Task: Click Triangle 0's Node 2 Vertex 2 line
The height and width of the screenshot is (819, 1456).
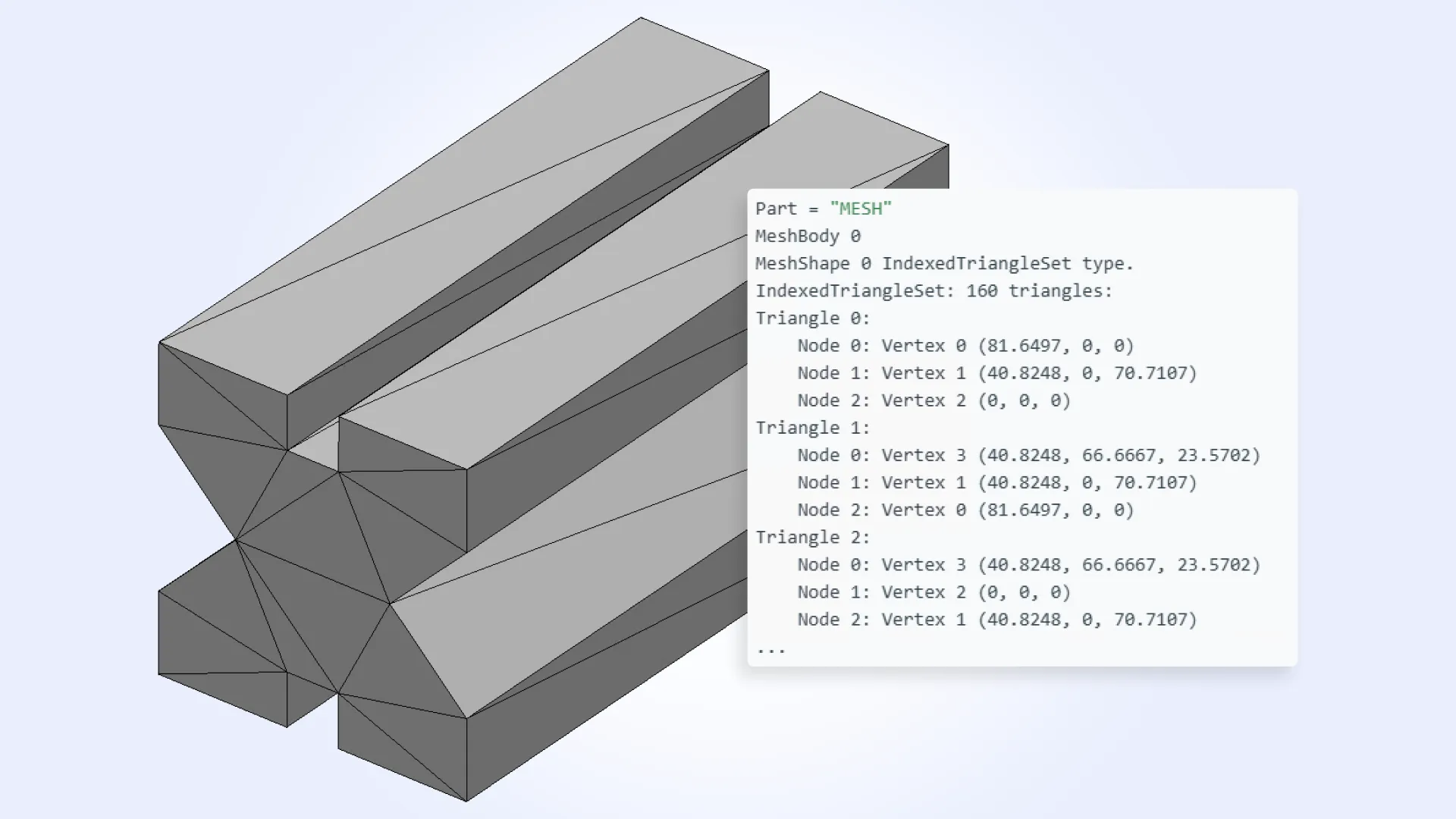Action: pyautogui.click(x=933, y=400)
